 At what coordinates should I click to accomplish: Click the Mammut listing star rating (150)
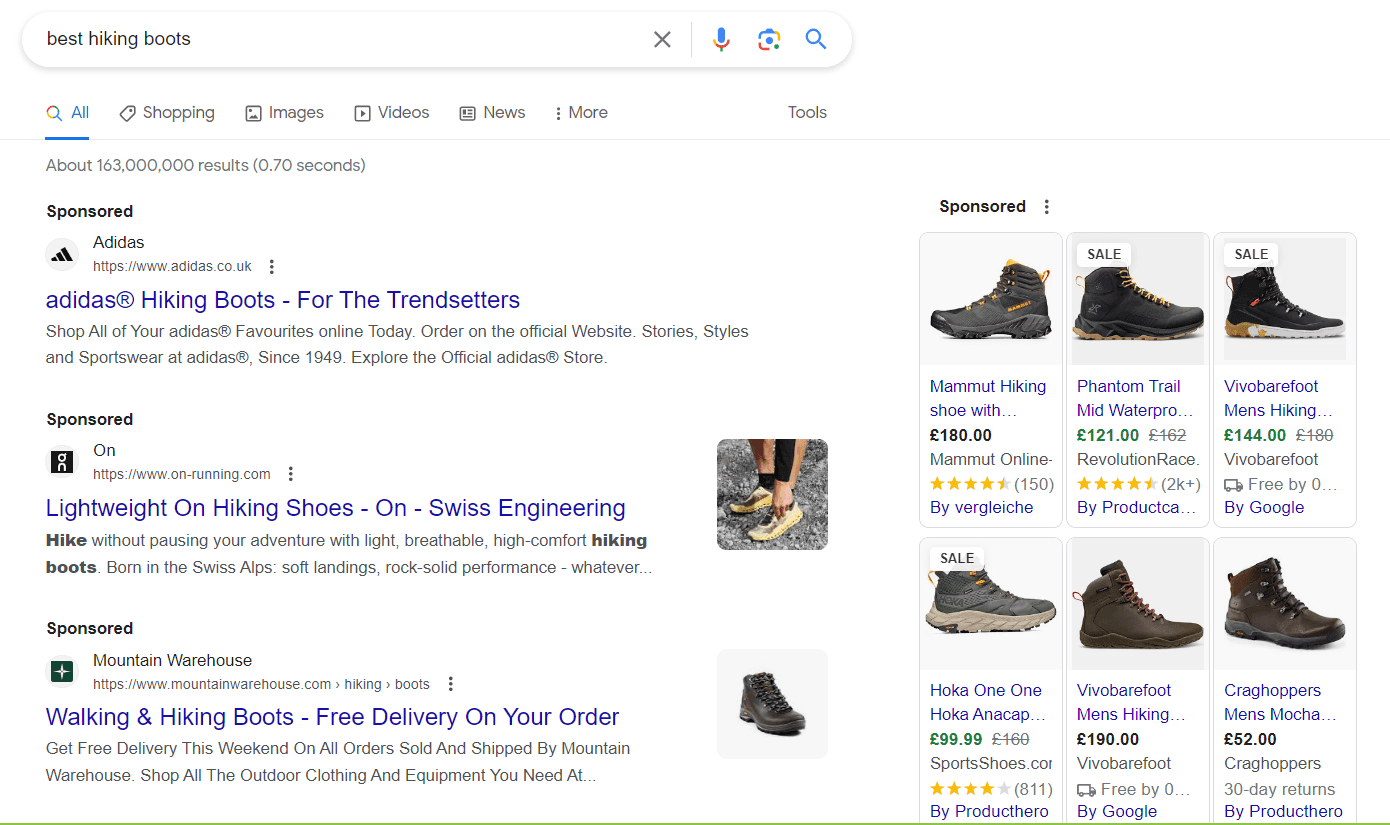992,484
